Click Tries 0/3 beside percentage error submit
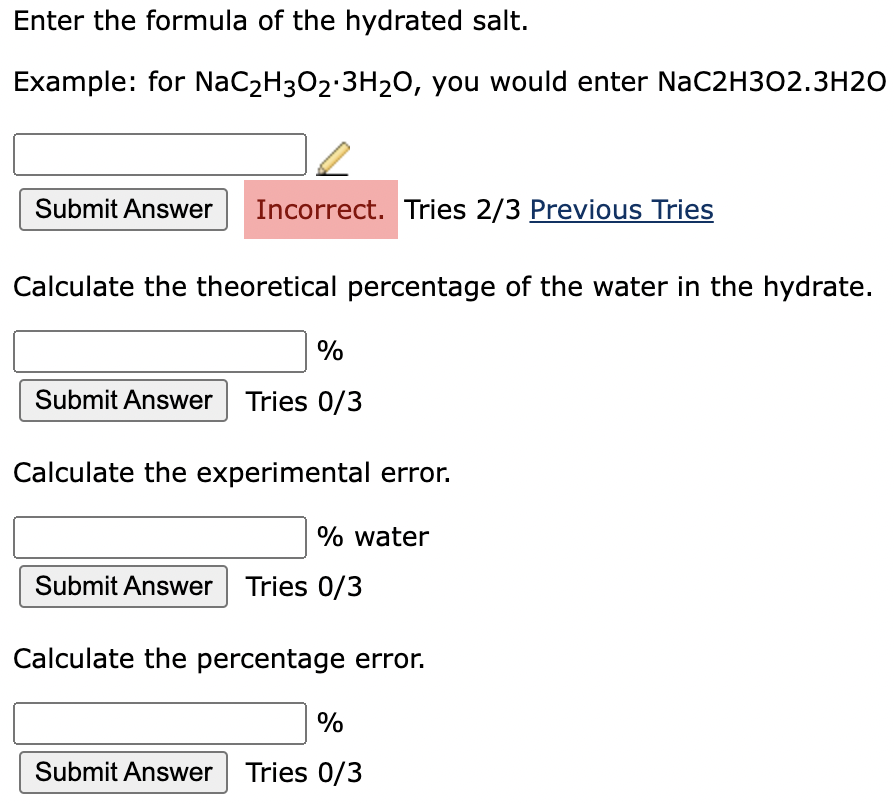 point(304,773)
